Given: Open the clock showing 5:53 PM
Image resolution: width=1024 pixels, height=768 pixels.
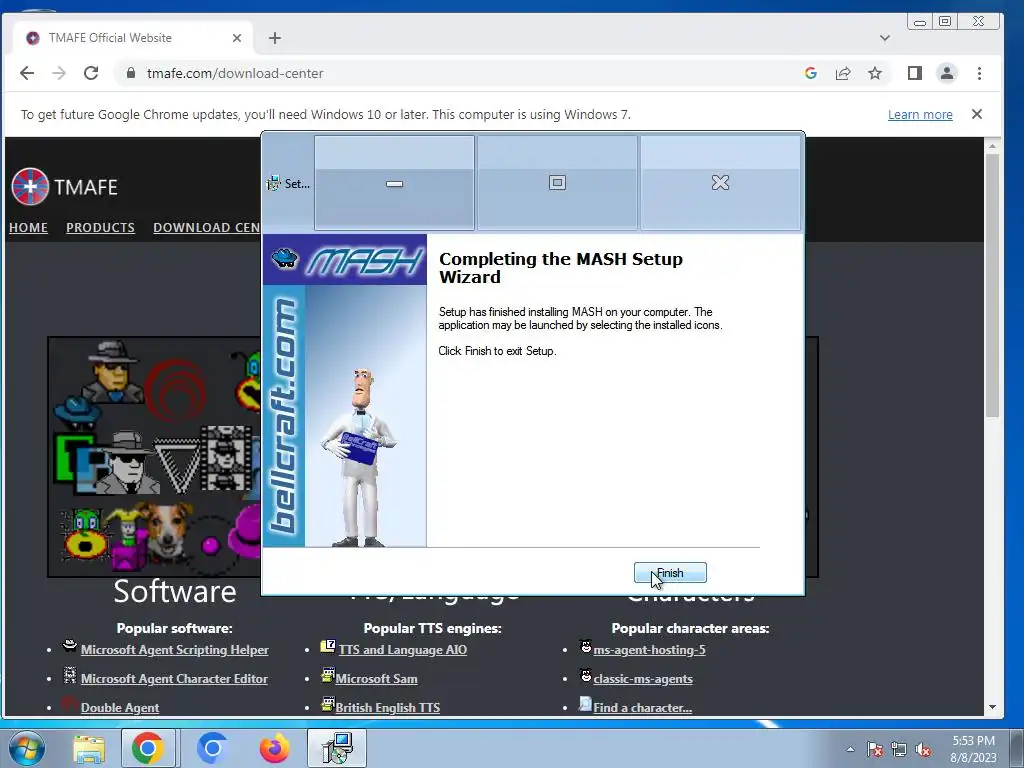Looking at the screenshot, I should 973,749.
